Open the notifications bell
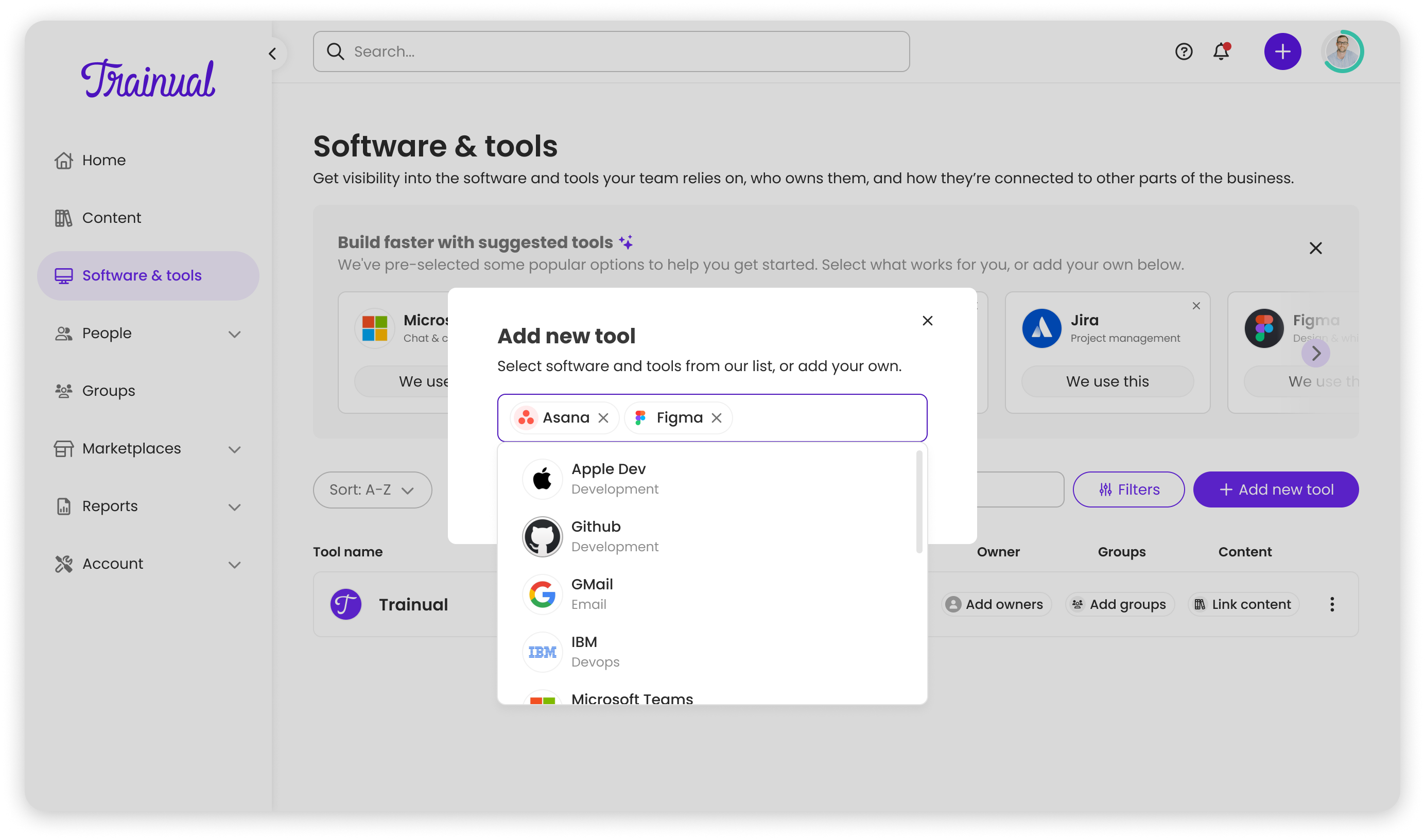 [1221, 51]
